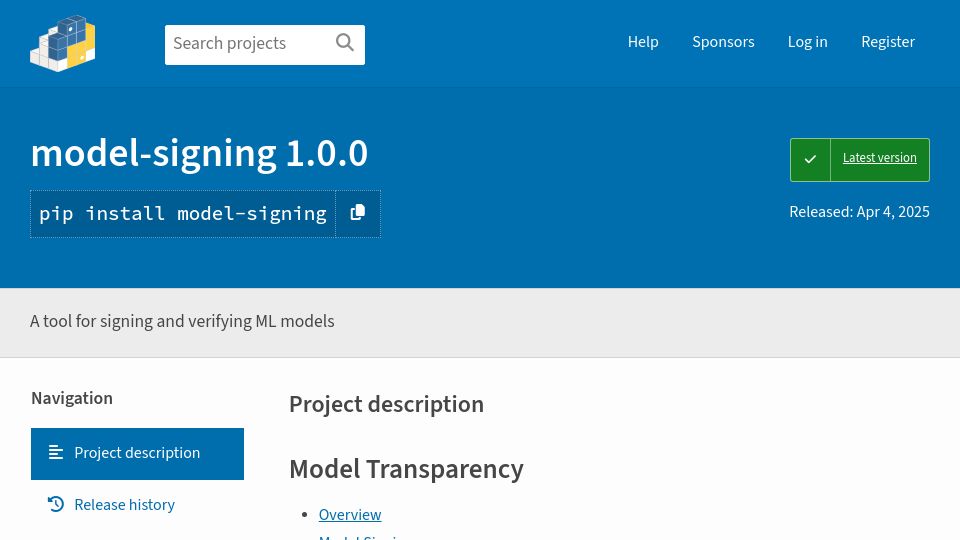Click the pip install model-signing text
The width and height of the screenshot is (960, 540).
[182, 214]
